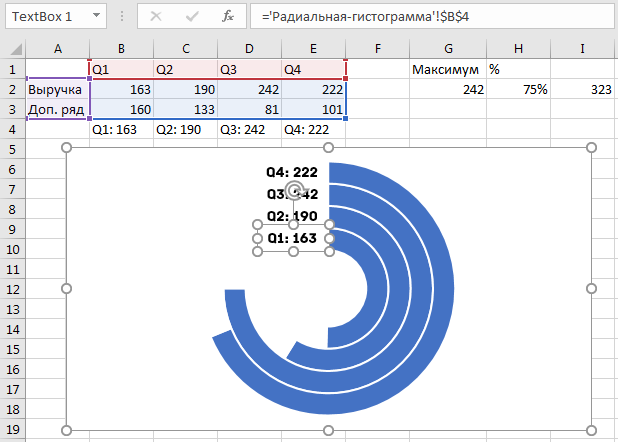Click the formula bar three-dot resize grip
The image size is (618, 442).
[122, 16]
